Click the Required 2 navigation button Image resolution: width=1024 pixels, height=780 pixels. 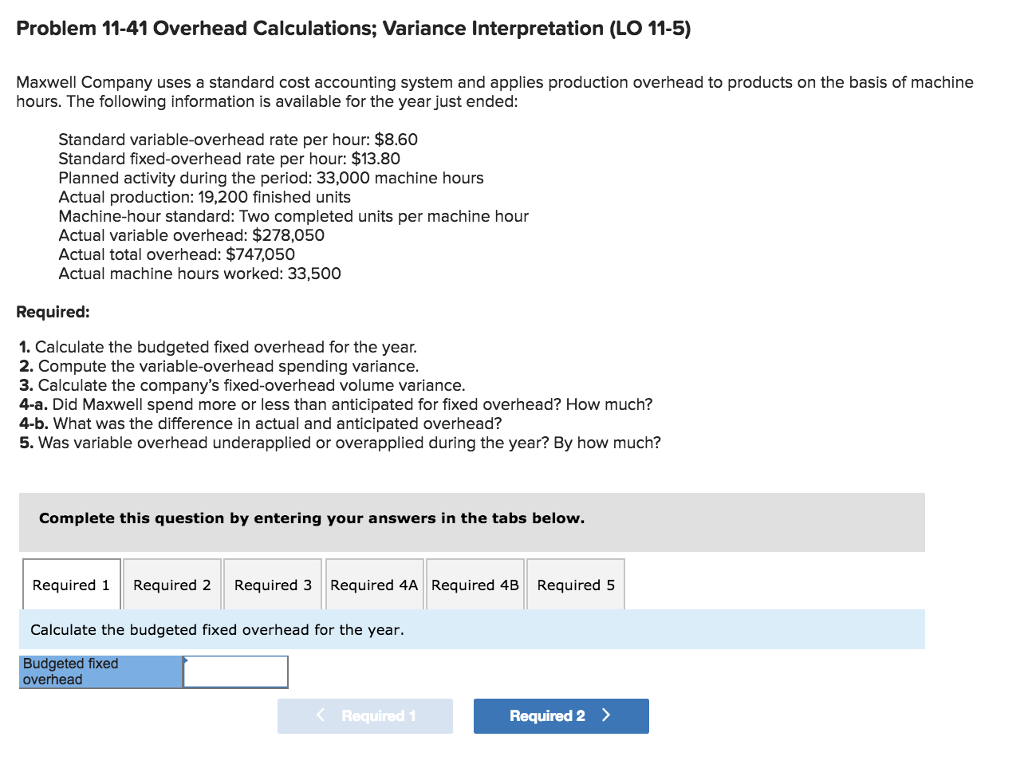coord(561,716)
